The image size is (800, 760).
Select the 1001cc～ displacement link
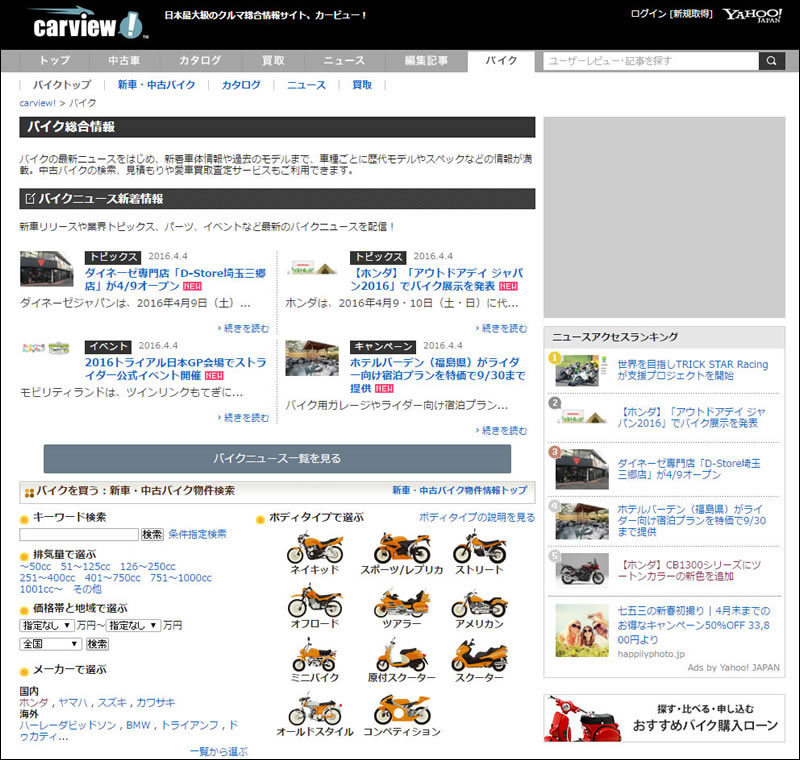(41, 589)
